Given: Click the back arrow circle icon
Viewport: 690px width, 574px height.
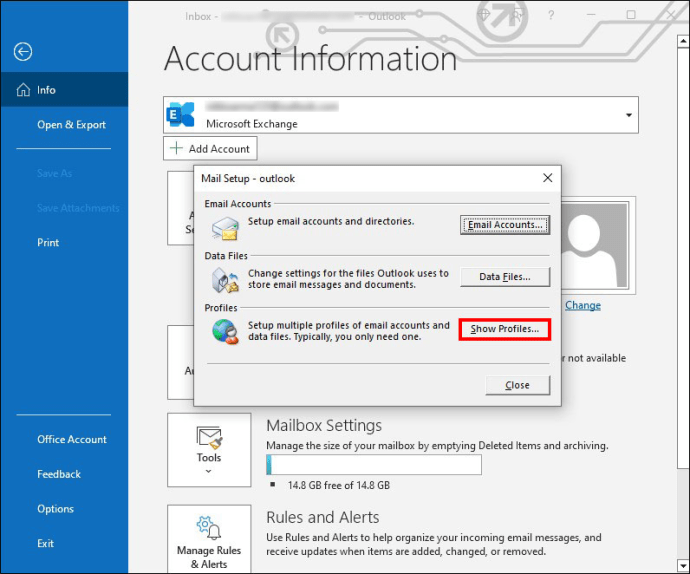Looking at the screenshot, I should 23,52.
